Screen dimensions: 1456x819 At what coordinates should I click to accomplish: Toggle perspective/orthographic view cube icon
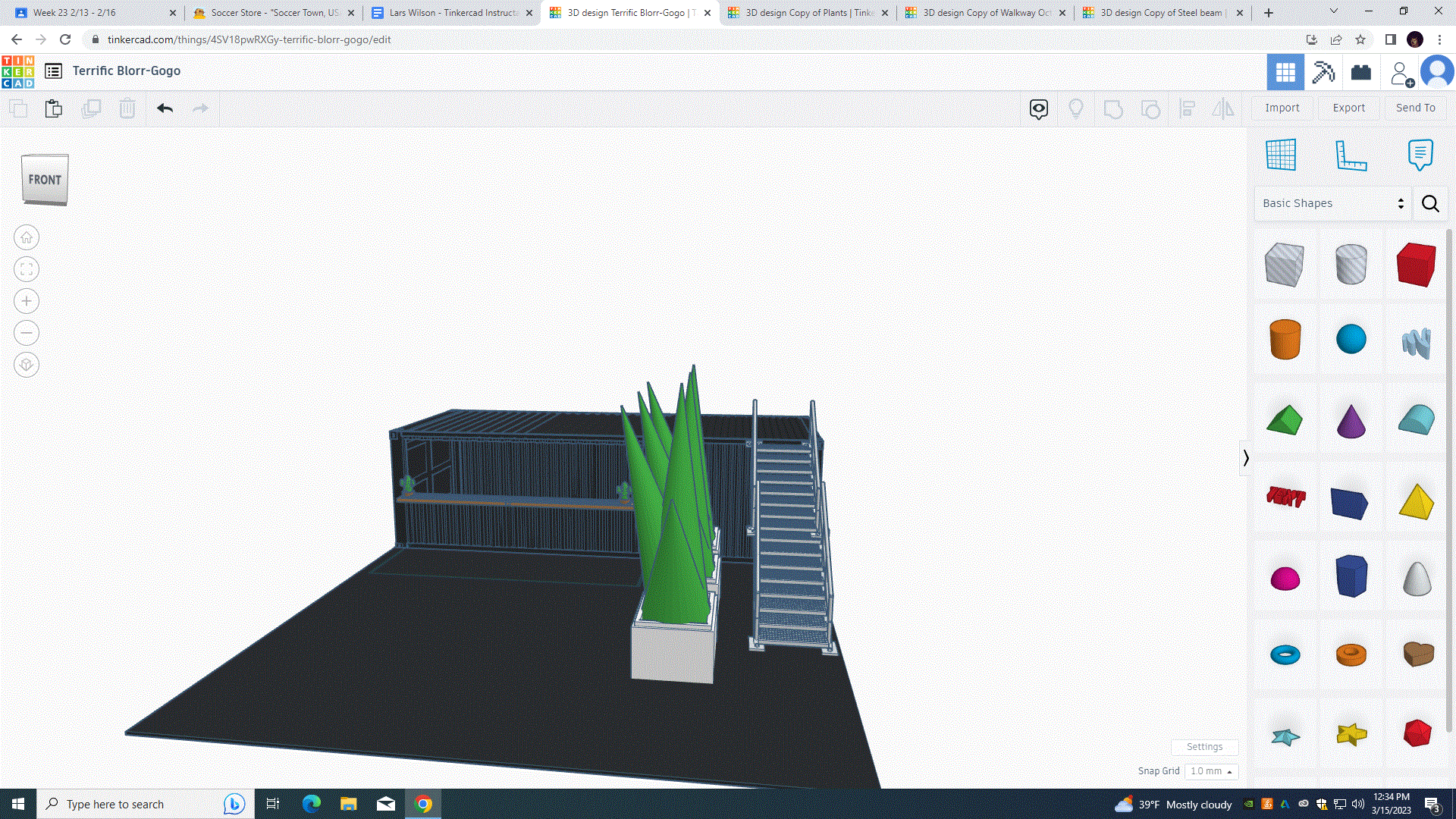[27, 366]
